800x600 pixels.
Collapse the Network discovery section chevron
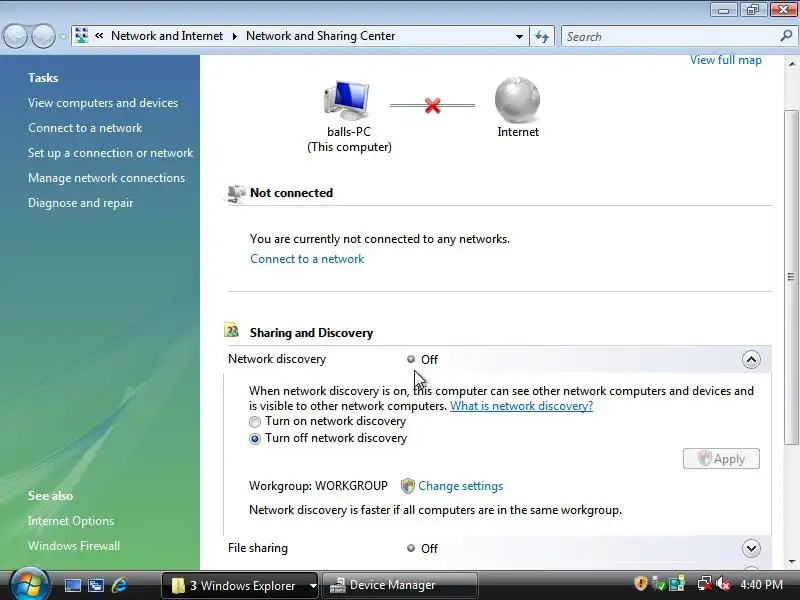(x=751, y=360)
